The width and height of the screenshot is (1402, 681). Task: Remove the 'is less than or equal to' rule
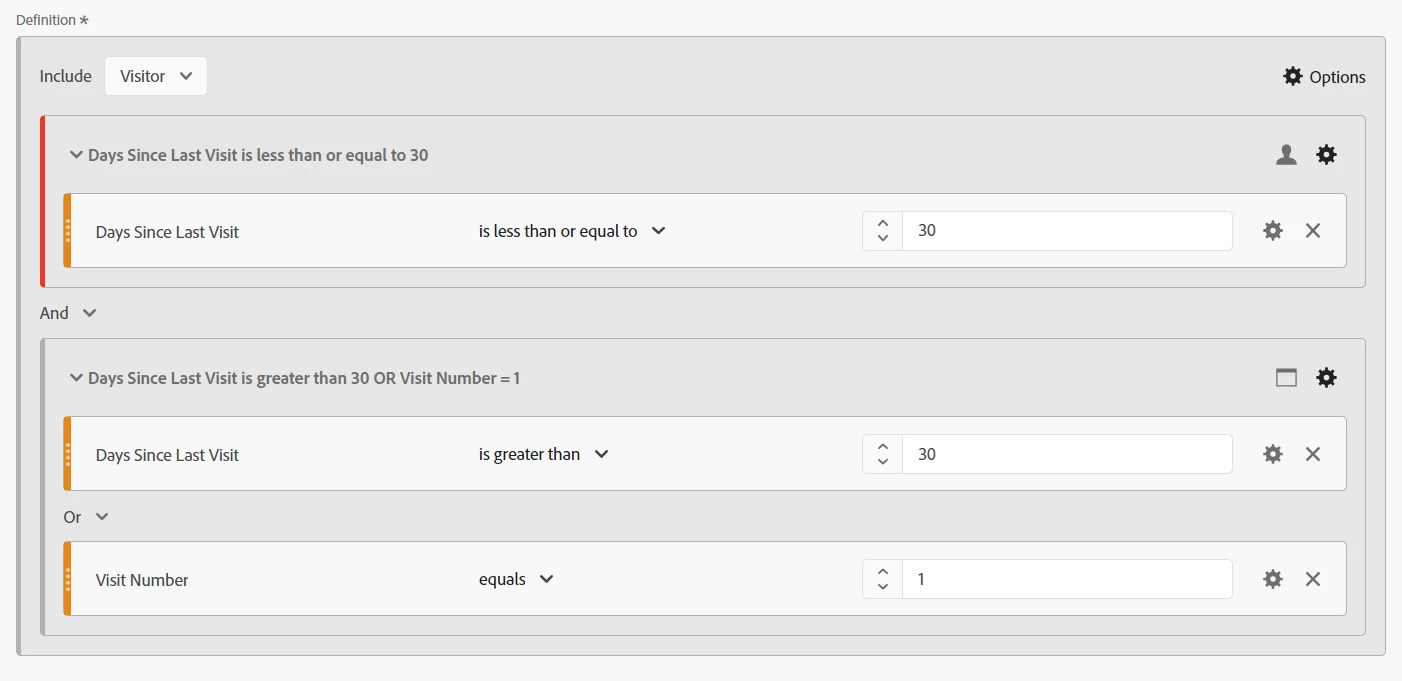pos(1313,231)
